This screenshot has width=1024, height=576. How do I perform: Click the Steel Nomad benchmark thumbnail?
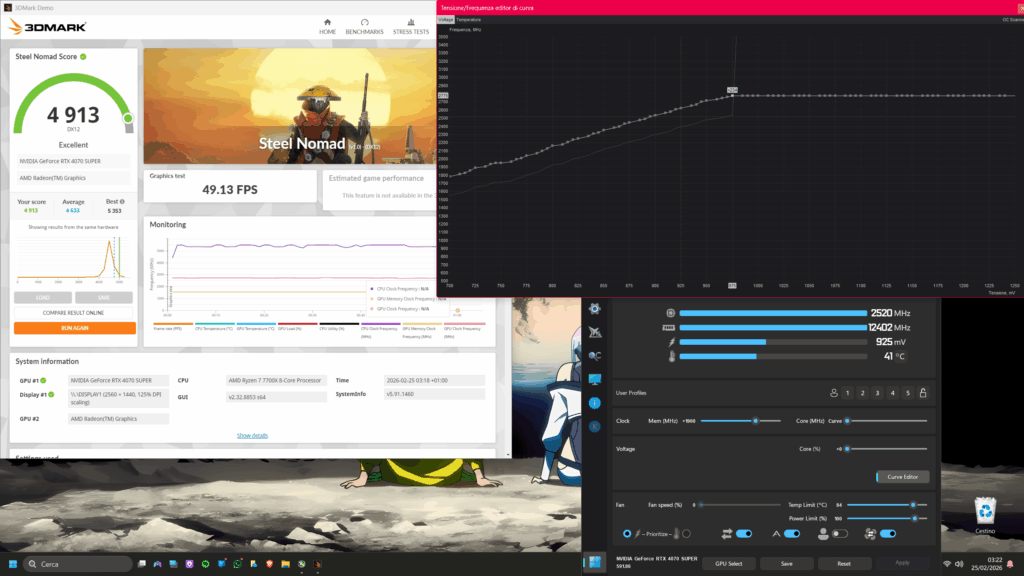pyautogui.click(x=290, y=106)
